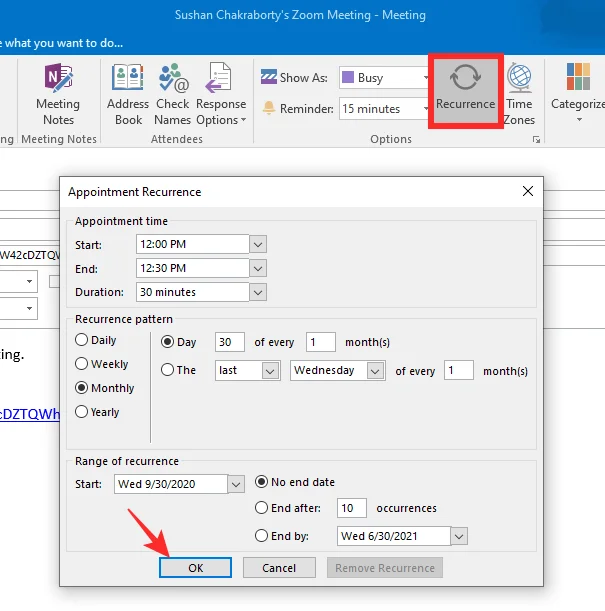
Task: Open Meeting Notes in OneNote
Action: pyautogui.click(x=57, y=94)
